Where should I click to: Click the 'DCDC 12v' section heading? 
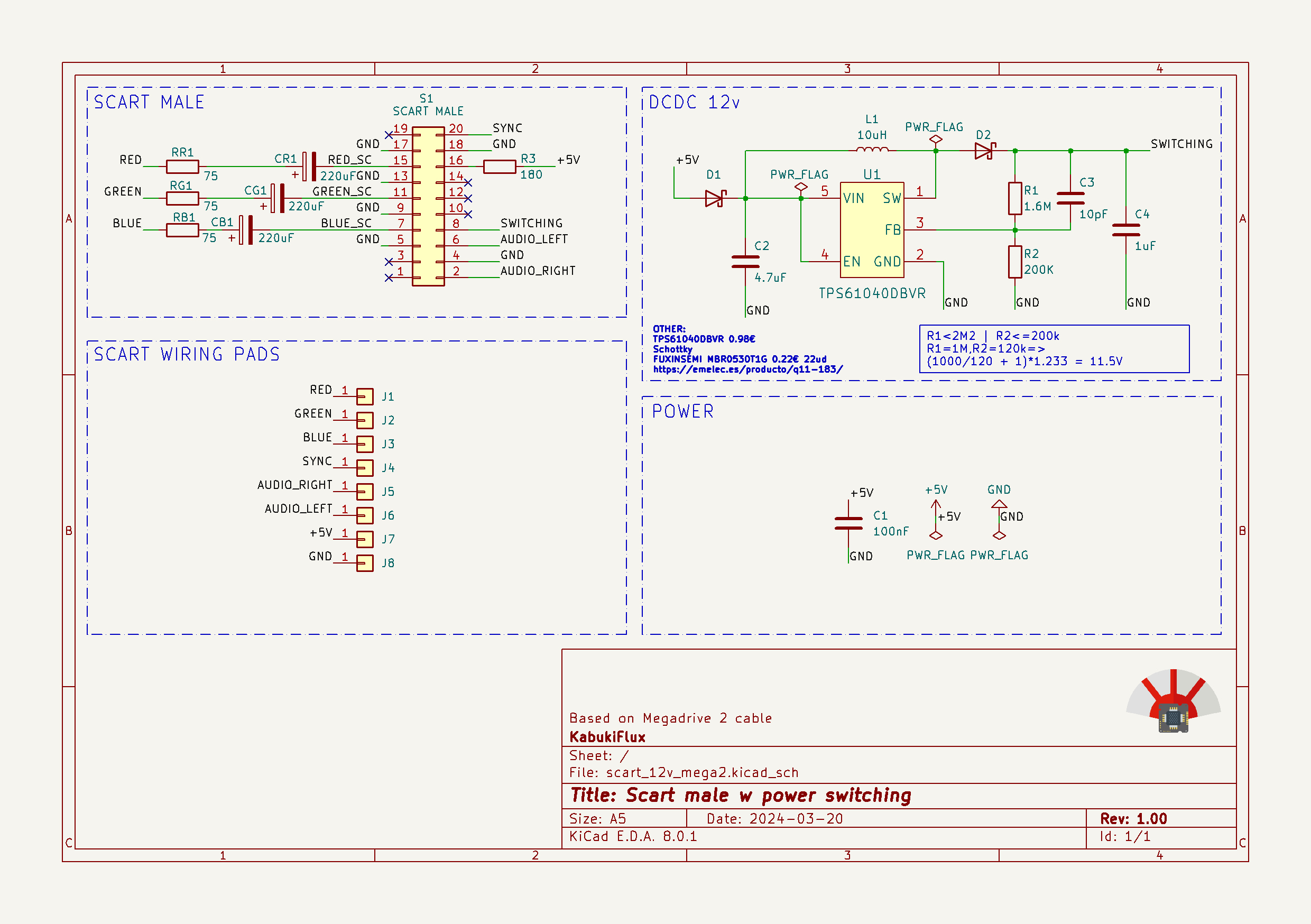[694, 102]
